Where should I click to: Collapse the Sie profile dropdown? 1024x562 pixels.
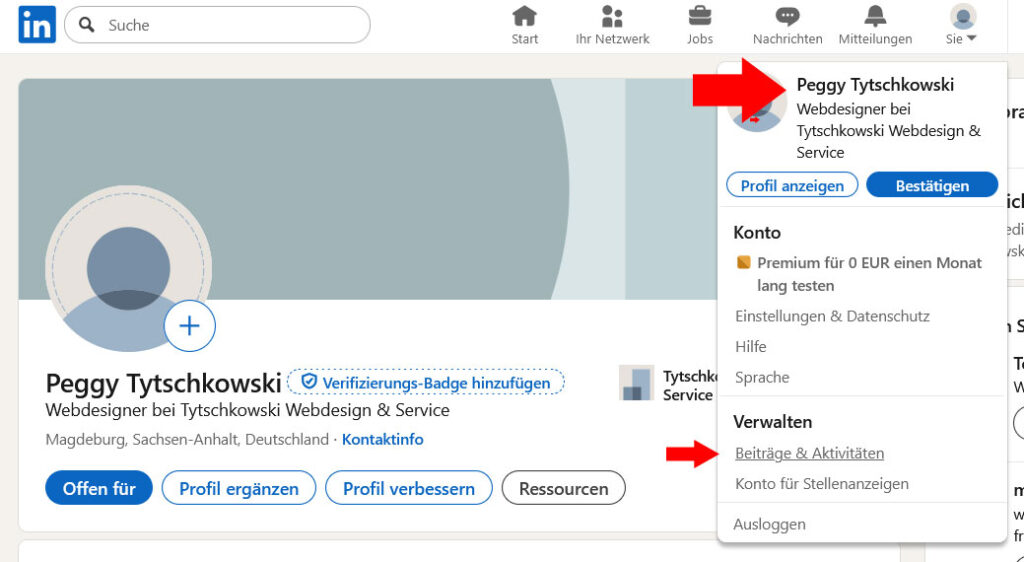962,25
